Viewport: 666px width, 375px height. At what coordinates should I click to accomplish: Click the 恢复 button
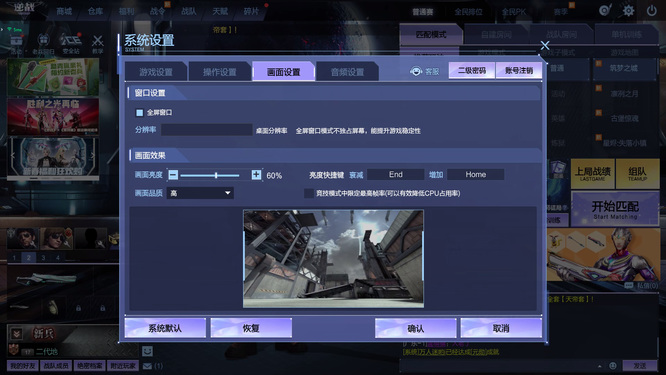pyautogui.click(x=251, y=328)
